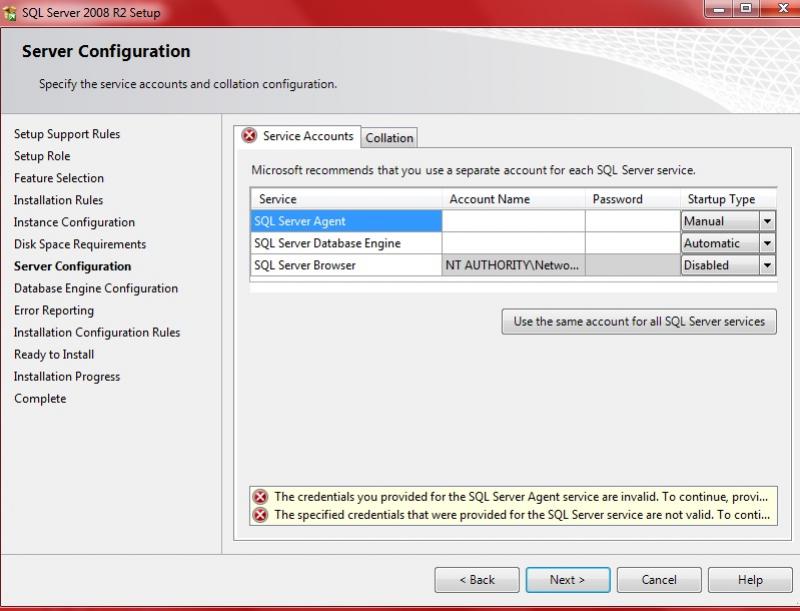The height and width of the screenshot is (611, 800).
Task: Select Complete step in sidebar
Action: [x=40, y=398]
